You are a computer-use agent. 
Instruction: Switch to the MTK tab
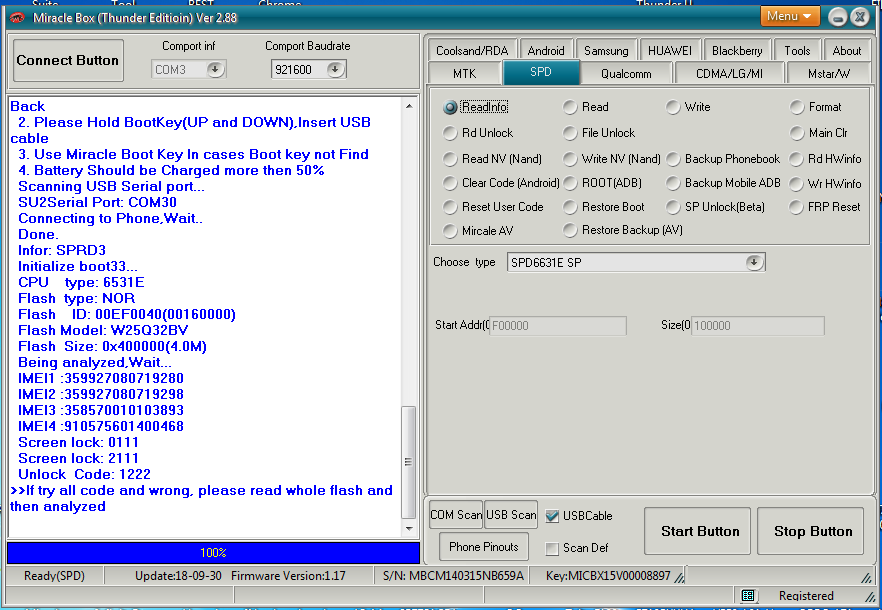[x=464, y=73]
